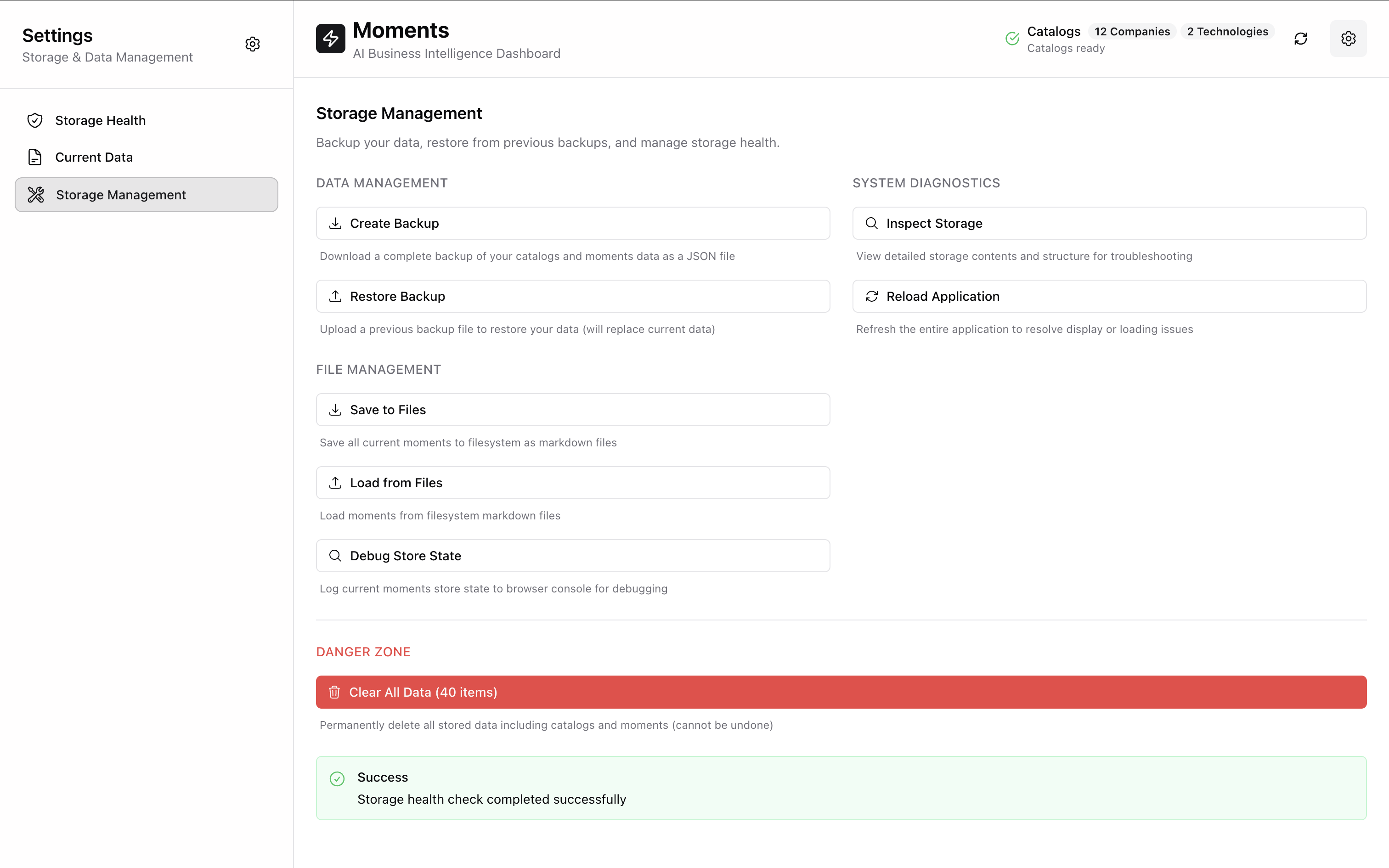The image size is (1389, 868).
Task: Click the Reload Application button
Action: tap(1109, 296)
